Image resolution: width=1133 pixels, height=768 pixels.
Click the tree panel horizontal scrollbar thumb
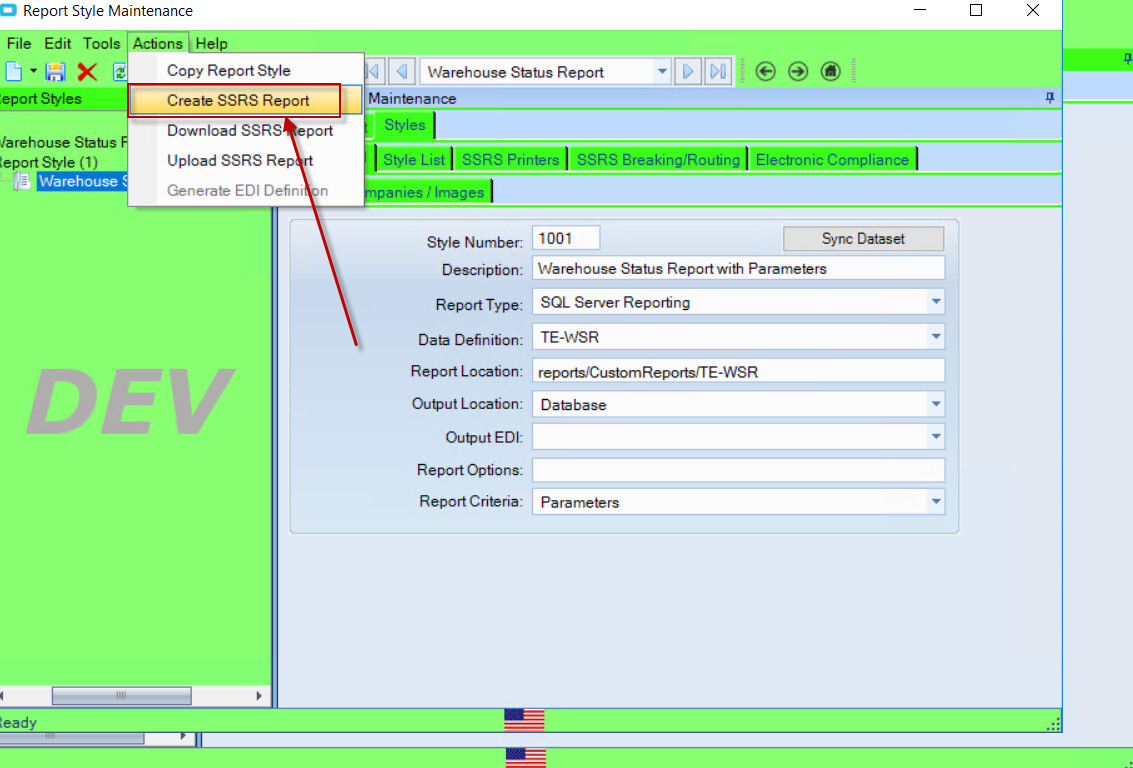click(x=121, y=696)
